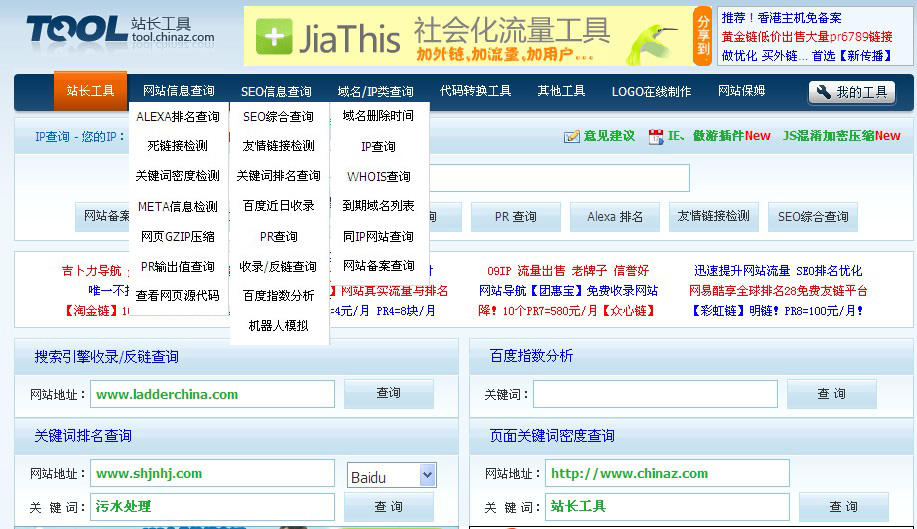Select 网页GZIP压缩 menu entry
This screenshot has height=529, width=917.
click(x=178, y=236)
